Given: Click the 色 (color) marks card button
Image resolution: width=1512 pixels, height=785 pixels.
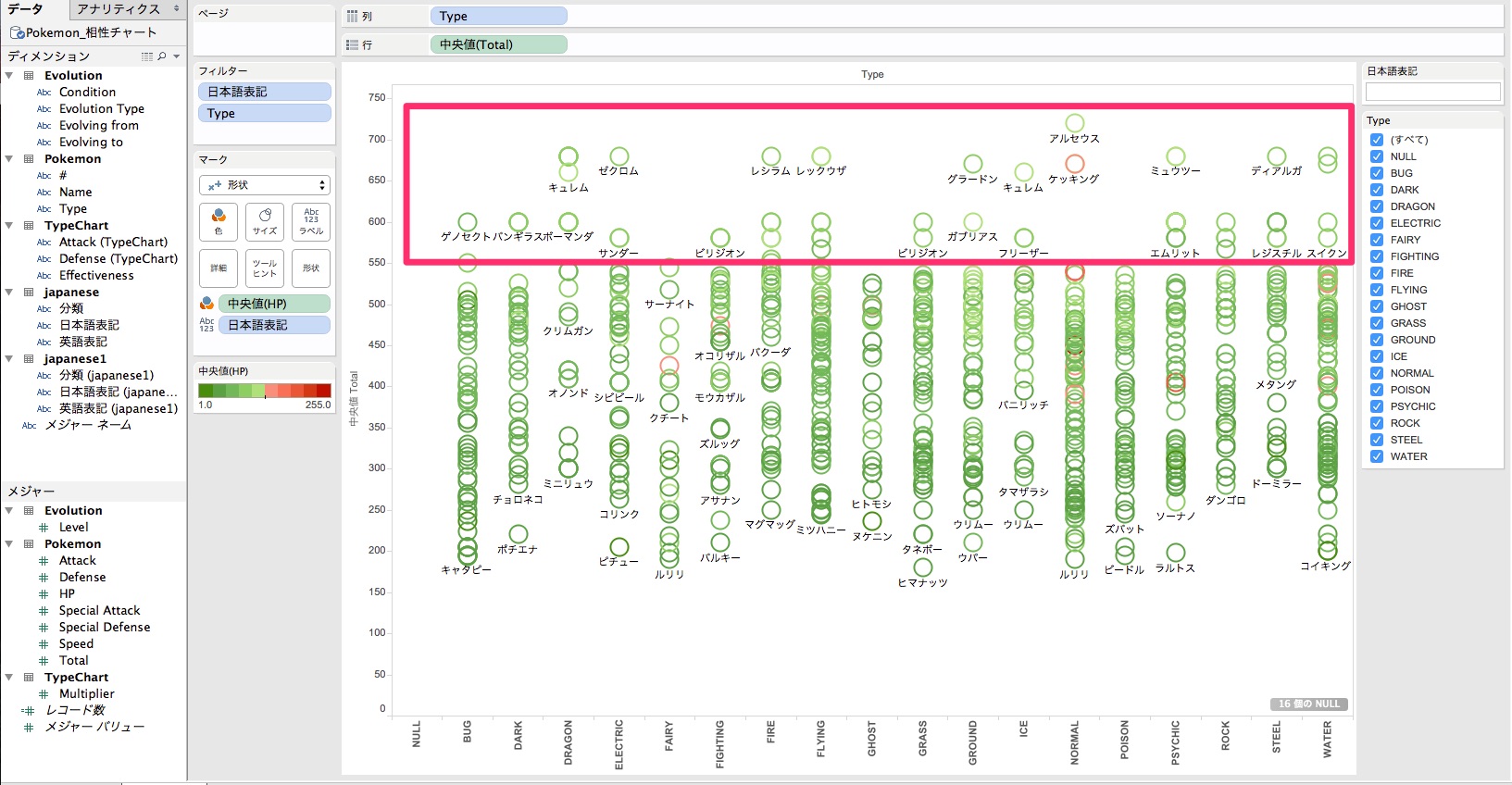Looking at the screenshot, I should [219, 221].
